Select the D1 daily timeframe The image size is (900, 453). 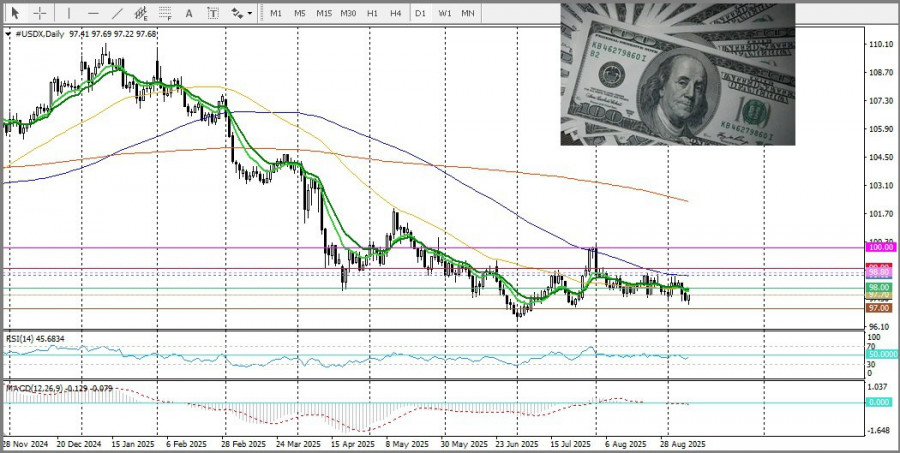click(x=420, y=13)
